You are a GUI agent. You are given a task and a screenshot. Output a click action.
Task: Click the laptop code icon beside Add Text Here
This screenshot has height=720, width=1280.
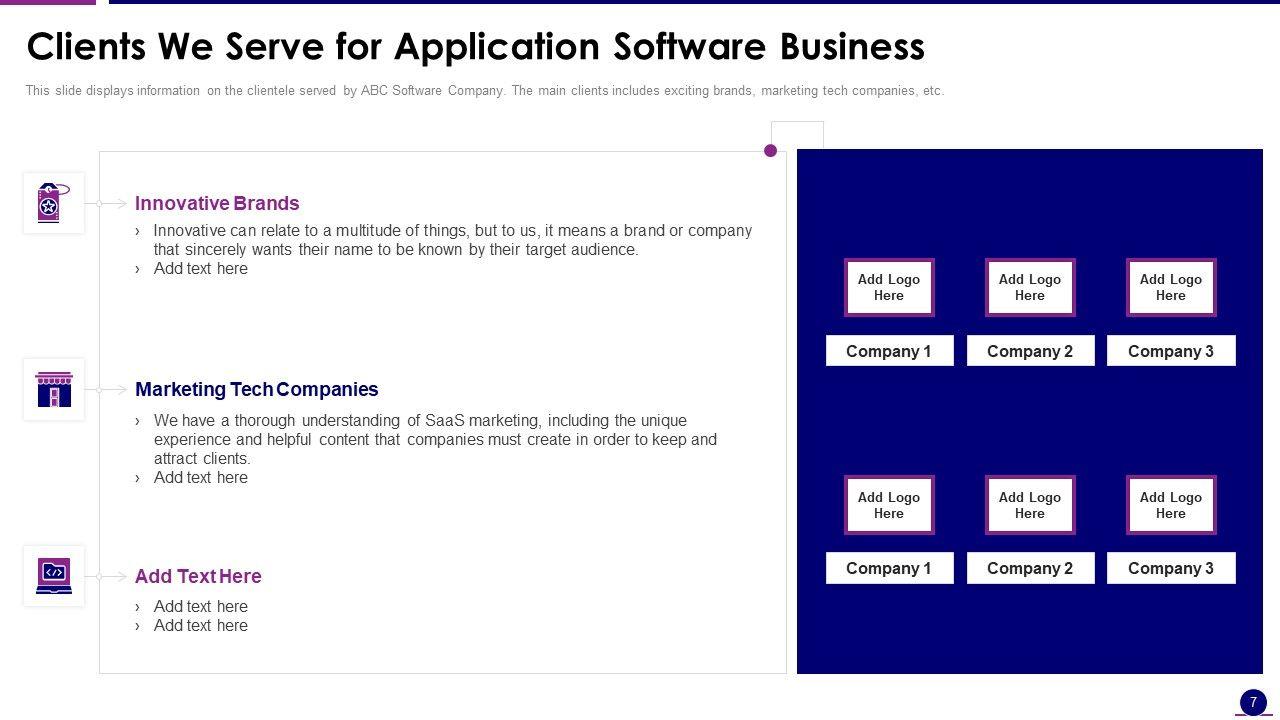pyautogui.click(x=54, y=576)
